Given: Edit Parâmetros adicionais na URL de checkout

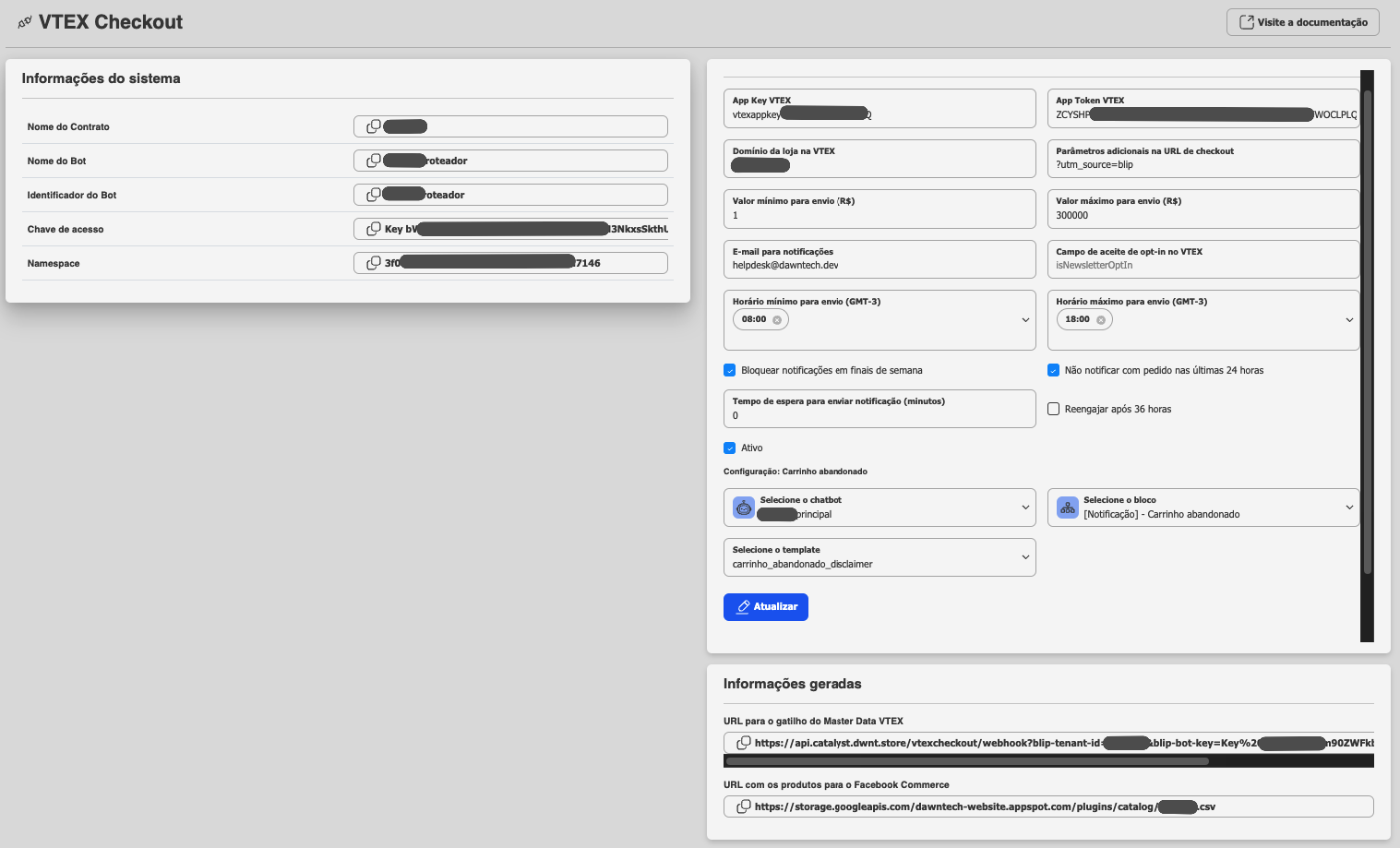Looking at the screenshot, I should 1203,159.
